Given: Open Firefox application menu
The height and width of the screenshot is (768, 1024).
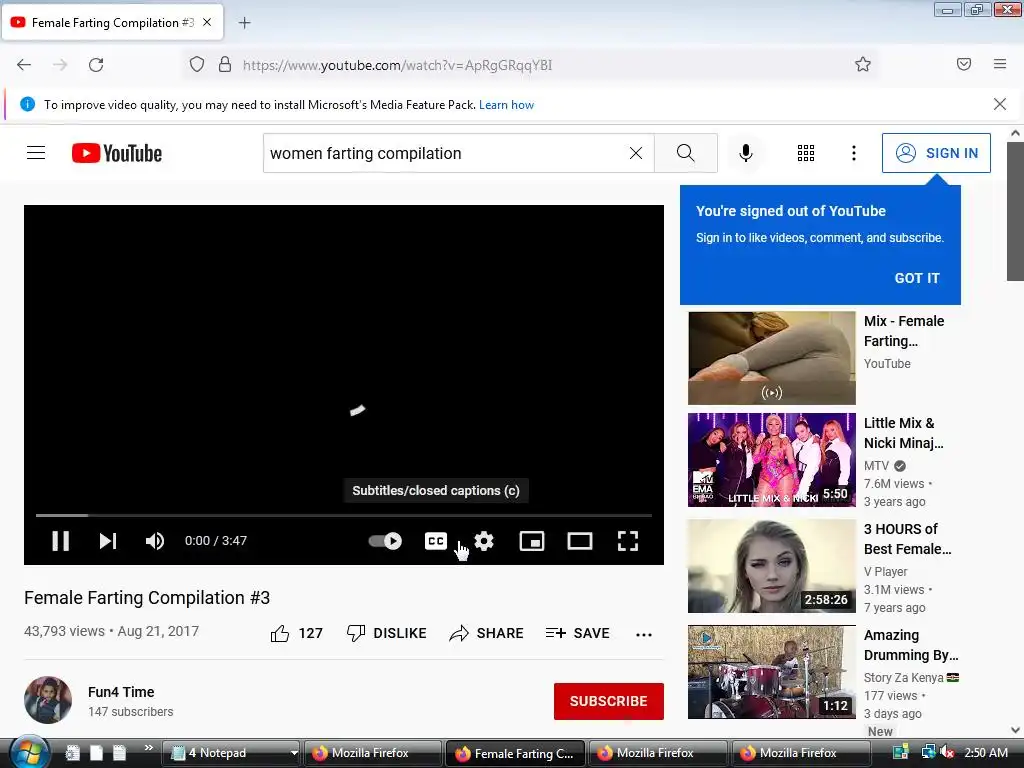Looking at the screenshot, I should (1000, 64).
